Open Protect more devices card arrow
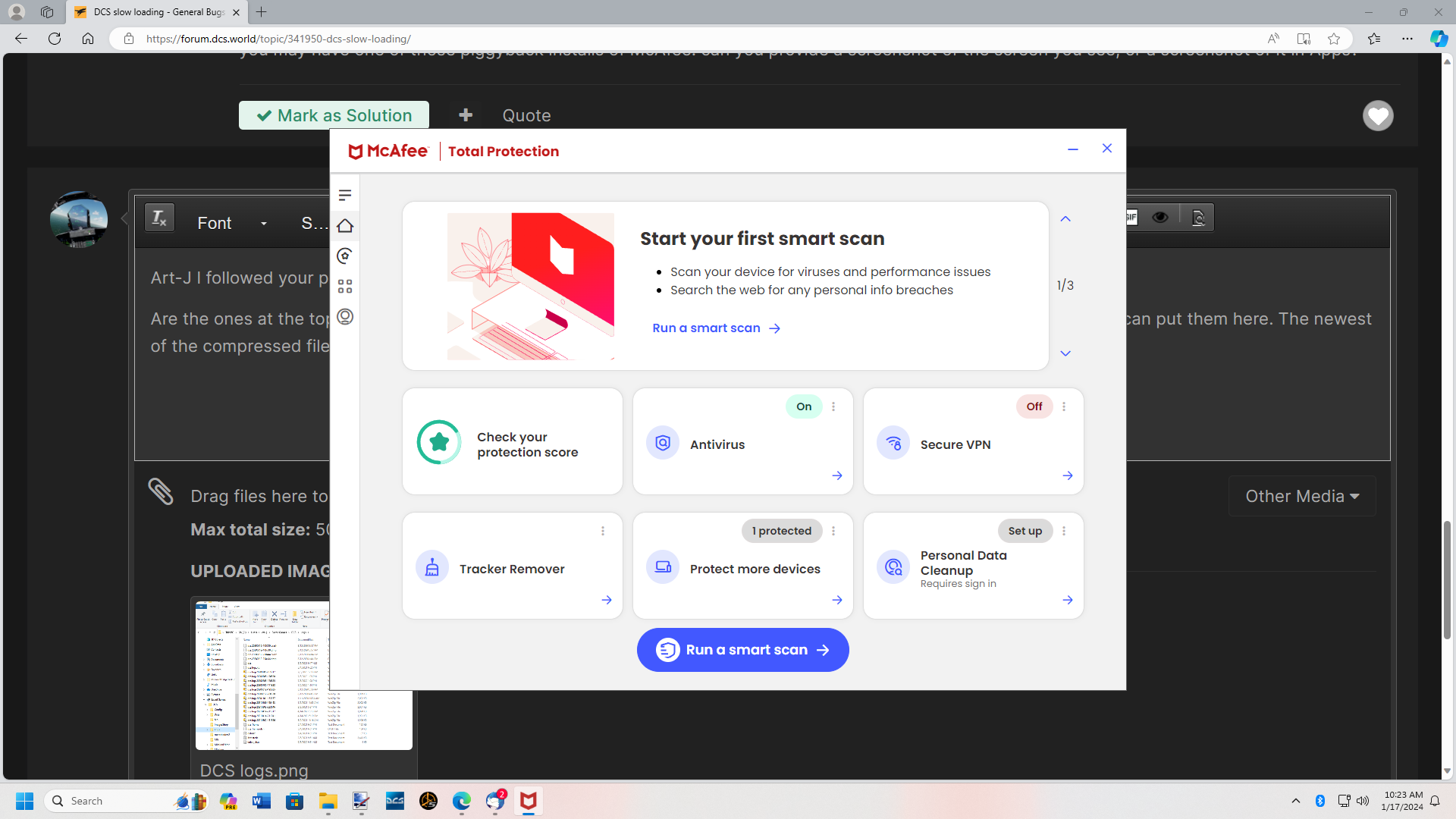This screenshot has height=819, width=1456. [x=837, y=600]
